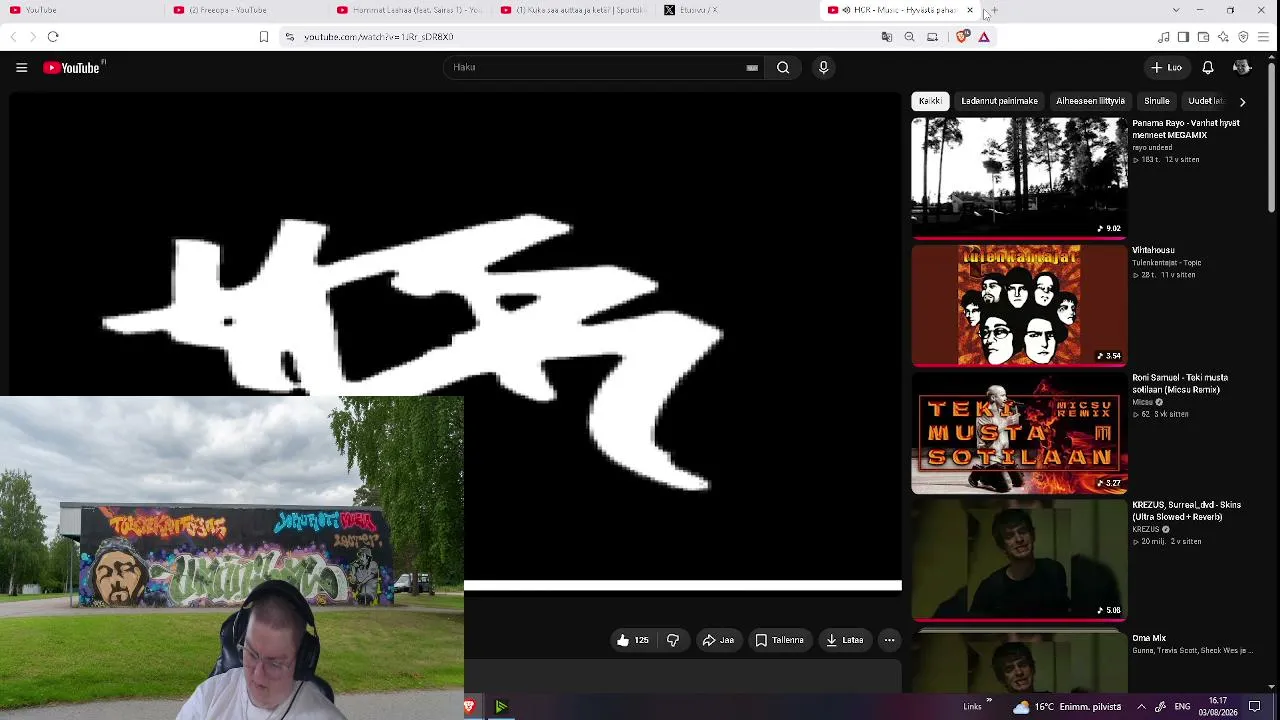This screenshot has width=1280, height=720.
Task: Open the Brave wallet icon
Action: coord(1203,37)
